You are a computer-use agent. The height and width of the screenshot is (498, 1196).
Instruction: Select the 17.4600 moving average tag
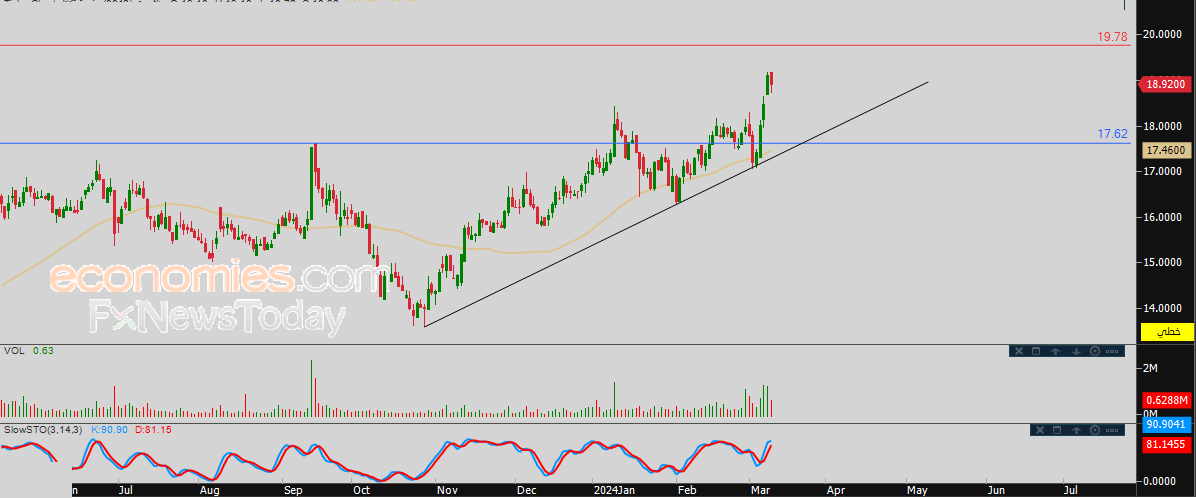pos(1165,151)
